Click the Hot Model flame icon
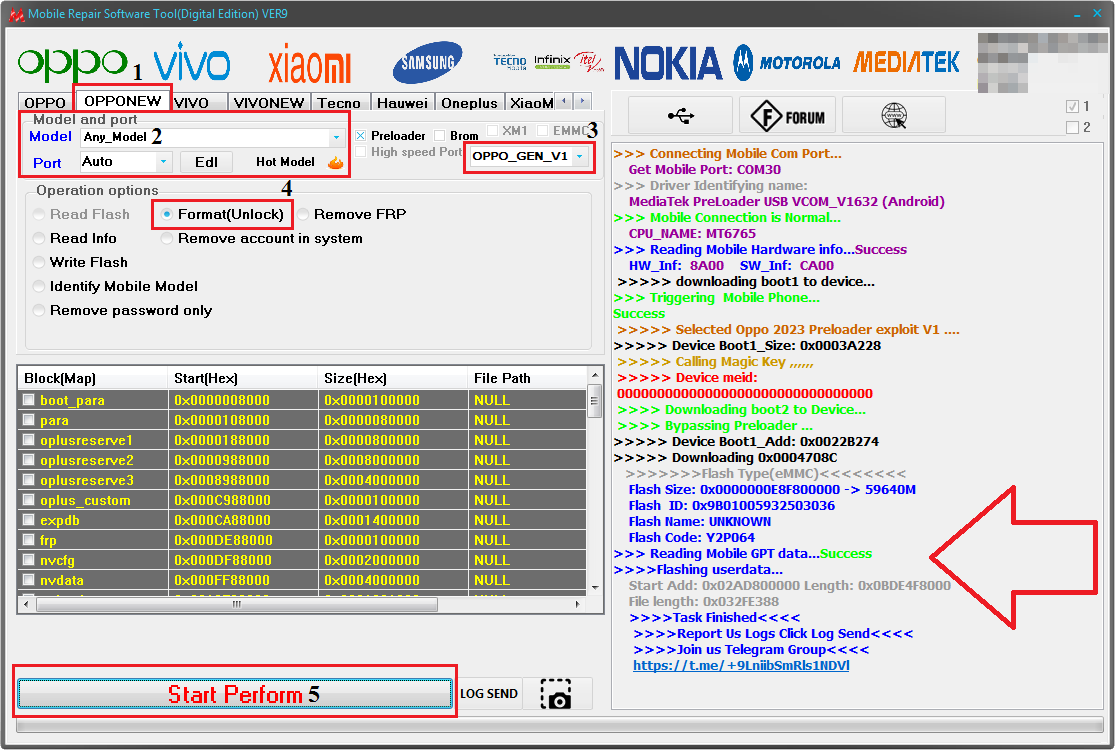Image resolution: width=1115 pixels, height=750 pixels. (x=336, y=163)
